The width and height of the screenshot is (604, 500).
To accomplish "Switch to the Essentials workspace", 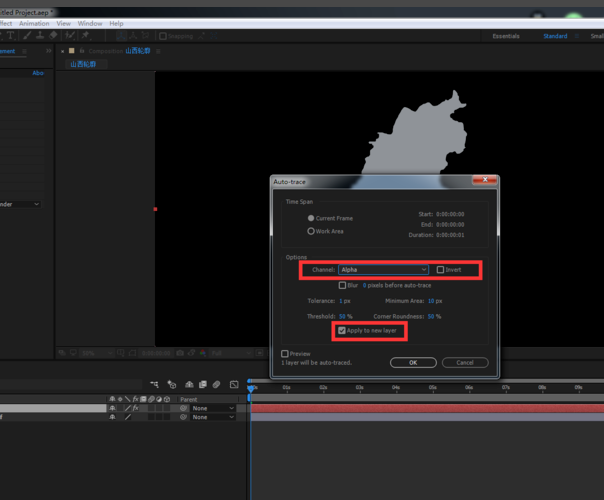I will (x=506, y=36).
